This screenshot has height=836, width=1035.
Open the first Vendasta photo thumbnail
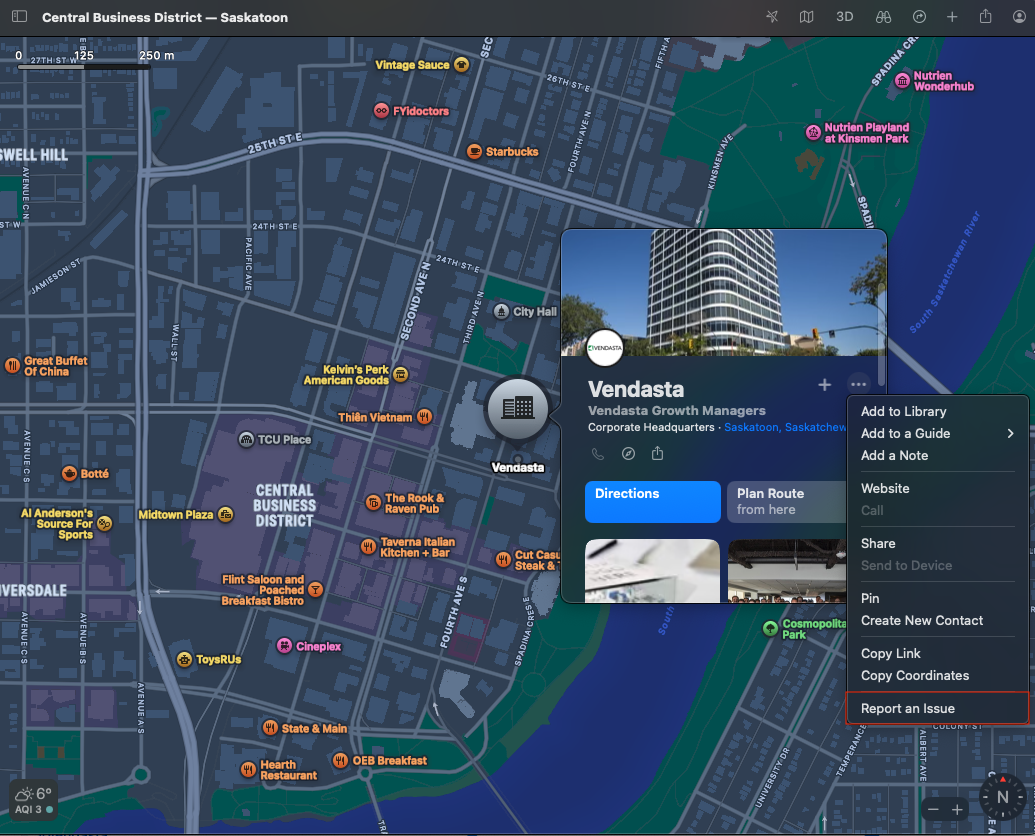tap(652, 571)
